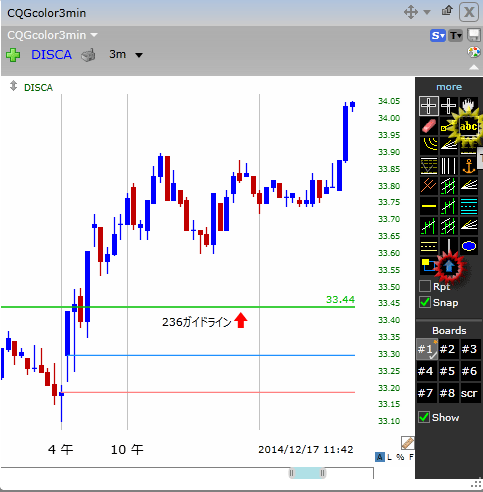Select the hand pan tool
483x492 pixels.
pyautogui.click(x=469, y=104)
